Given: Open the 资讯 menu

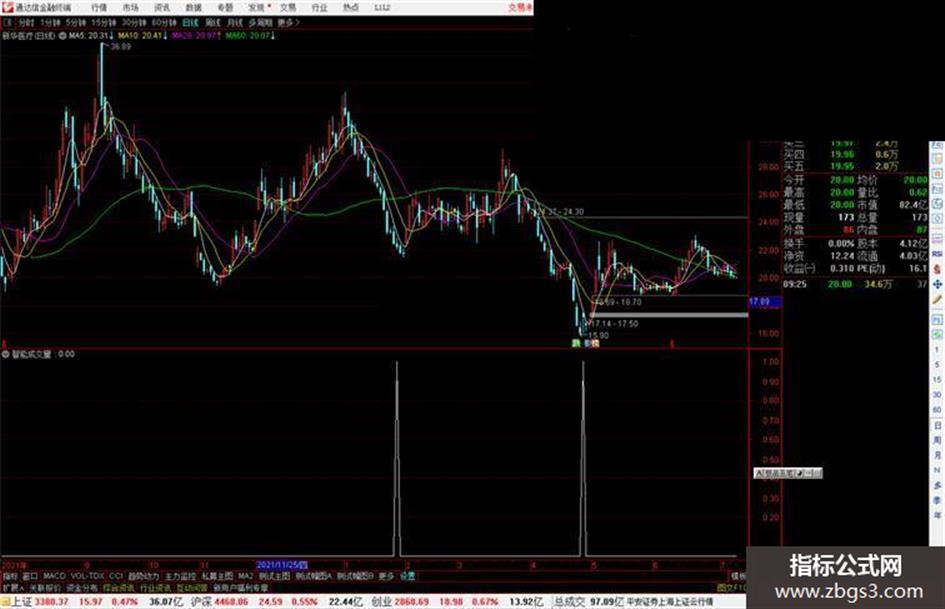Looking at the screenshot, I should click(162, 8).
